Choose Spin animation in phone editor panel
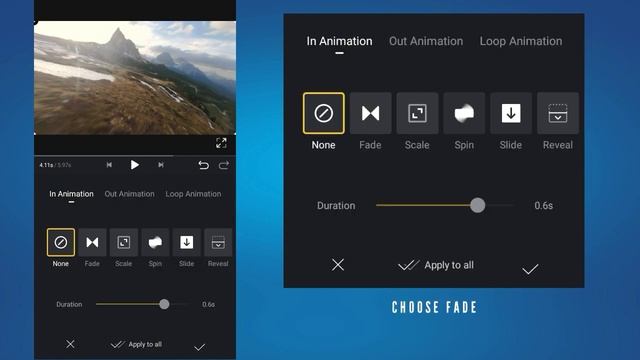This screenshot has height=360, width=640. click(155, 242)
